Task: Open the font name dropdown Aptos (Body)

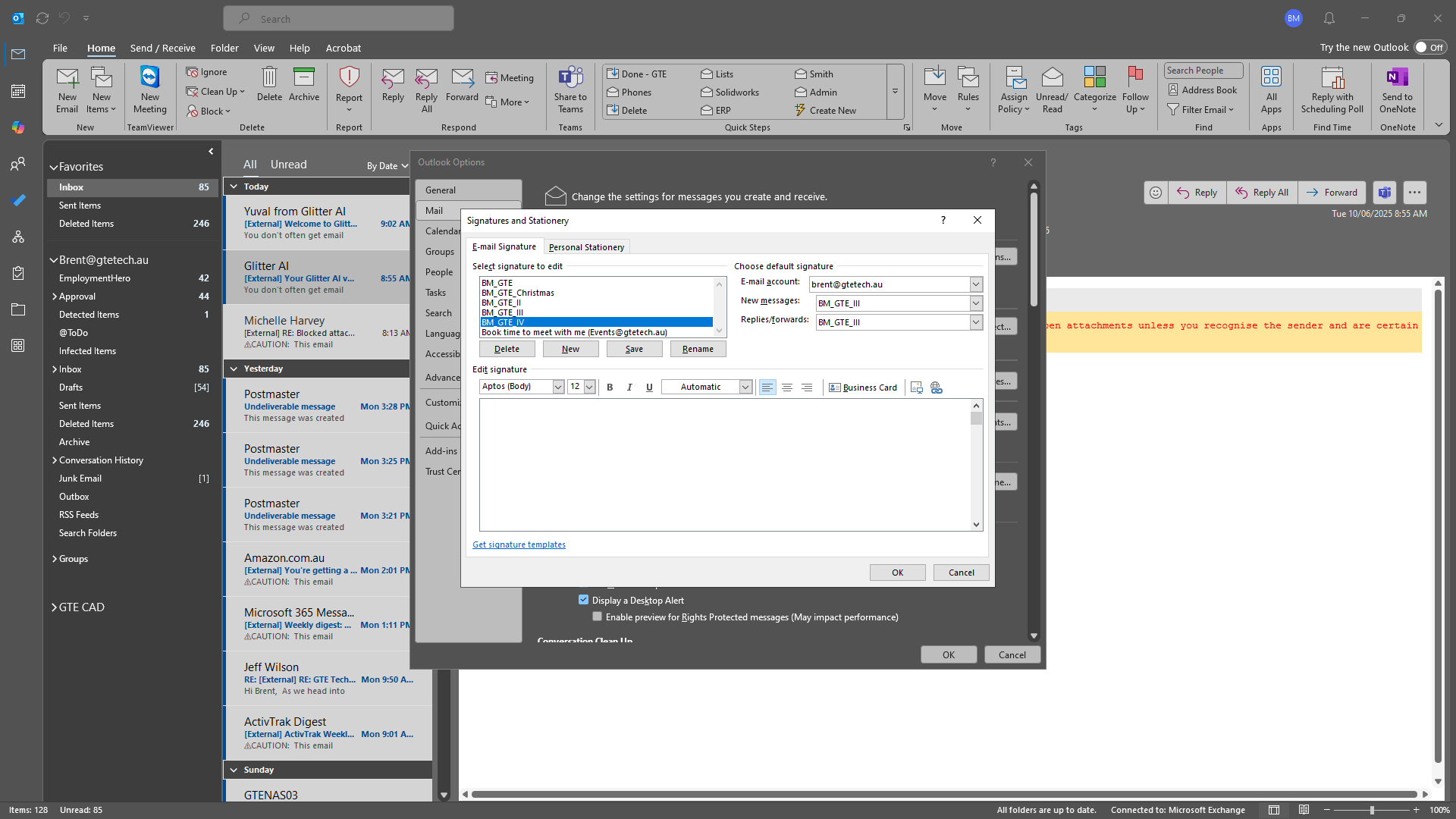Action: pyautogui.click(x=558, y=387)
